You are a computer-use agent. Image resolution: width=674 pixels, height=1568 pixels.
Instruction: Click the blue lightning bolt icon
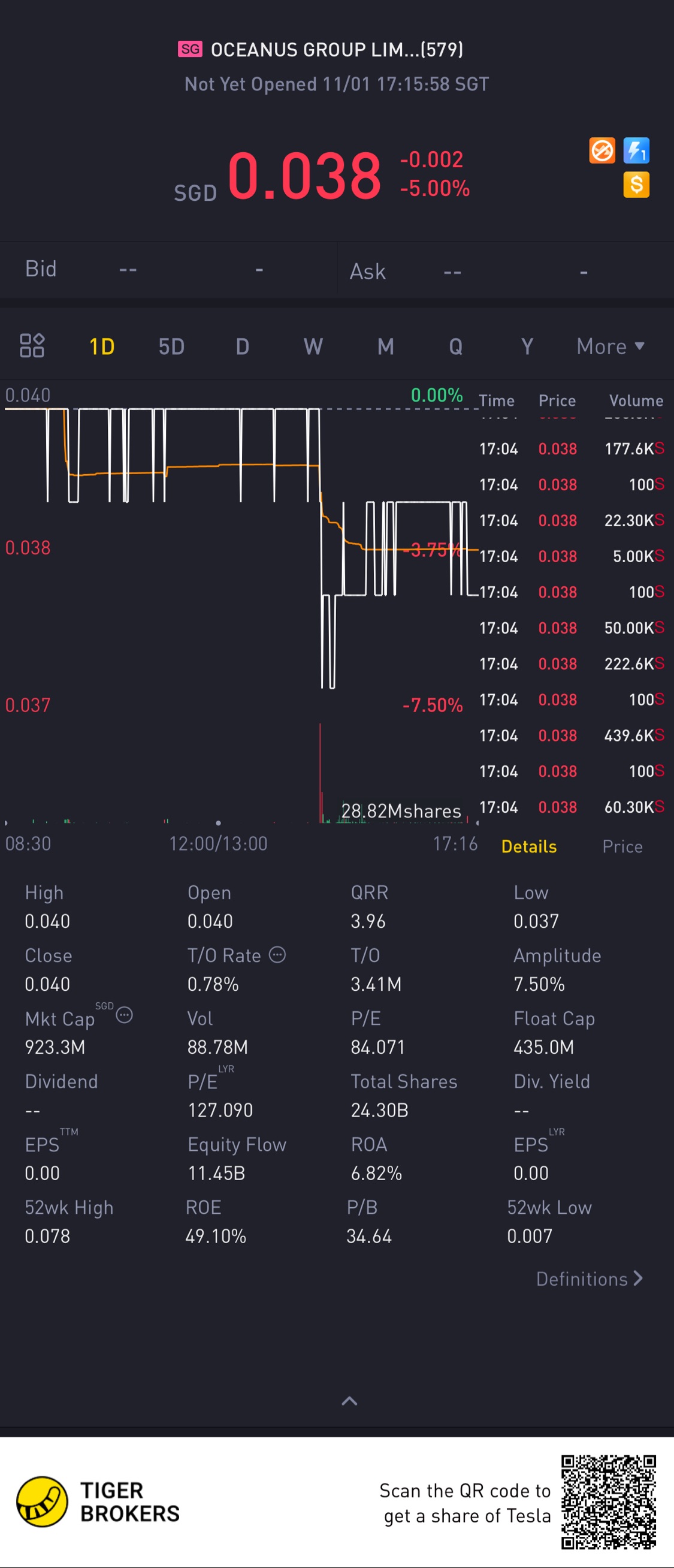(x=636, y=150)
